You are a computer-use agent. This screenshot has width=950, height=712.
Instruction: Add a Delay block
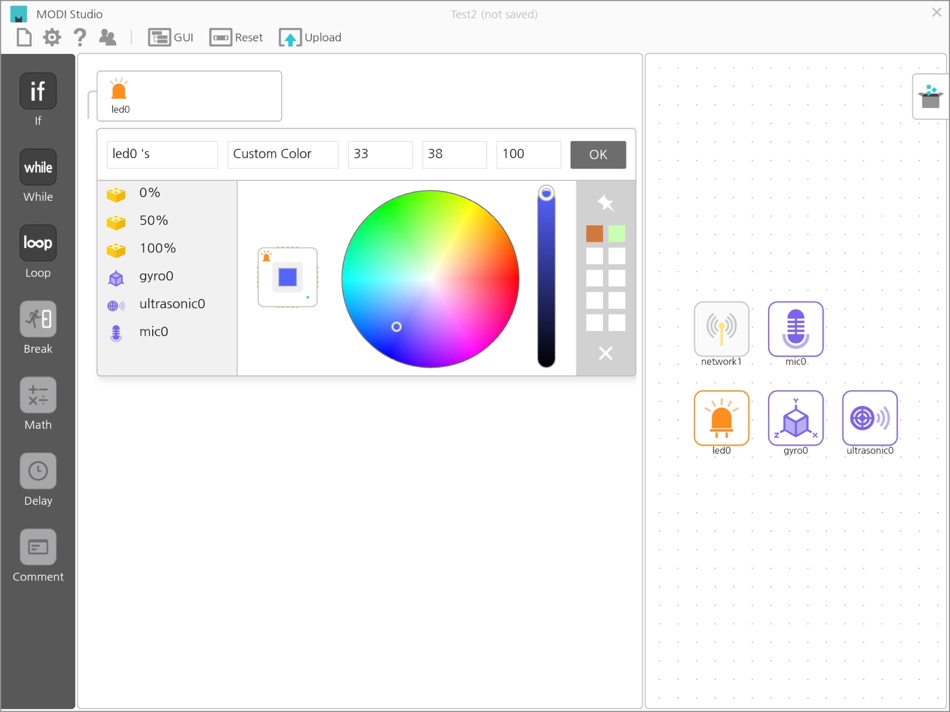pos(38,471)
